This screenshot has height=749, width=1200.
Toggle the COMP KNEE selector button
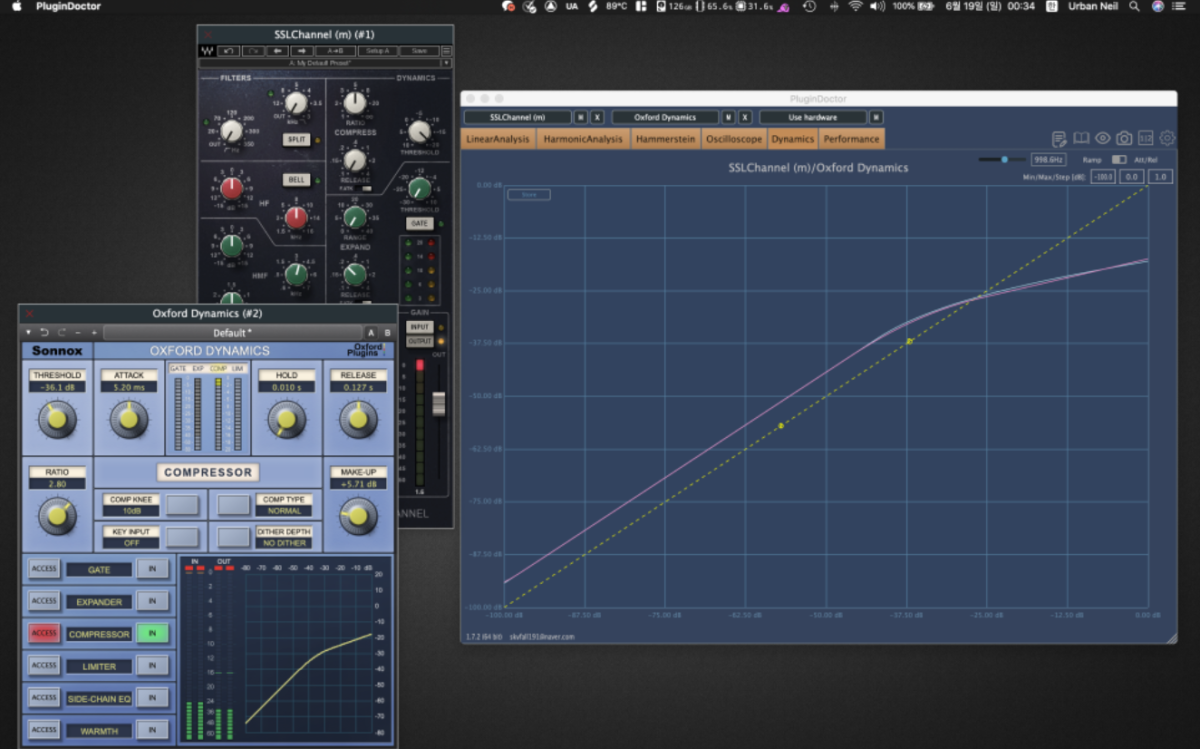182,505
